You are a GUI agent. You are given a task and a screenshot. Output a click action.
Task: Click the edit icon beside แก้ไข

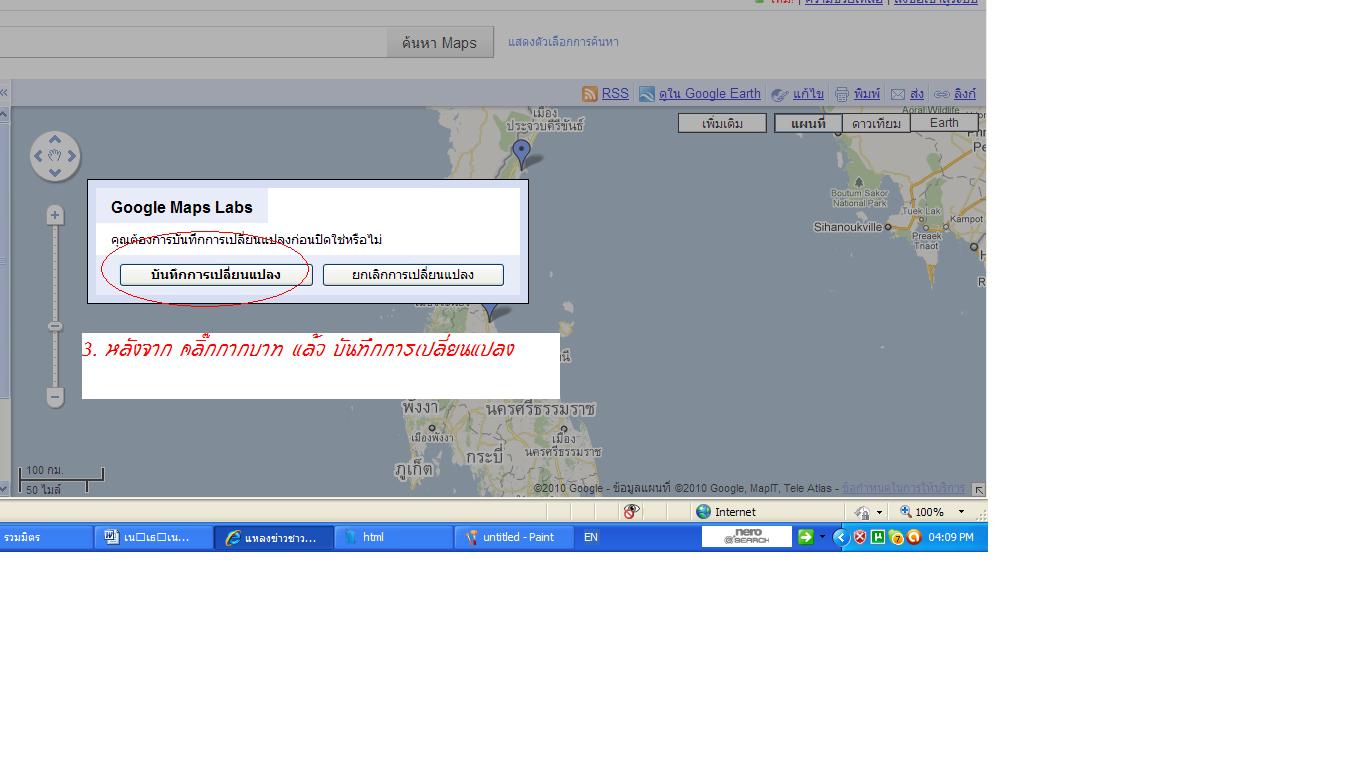(x=780, y=94)
